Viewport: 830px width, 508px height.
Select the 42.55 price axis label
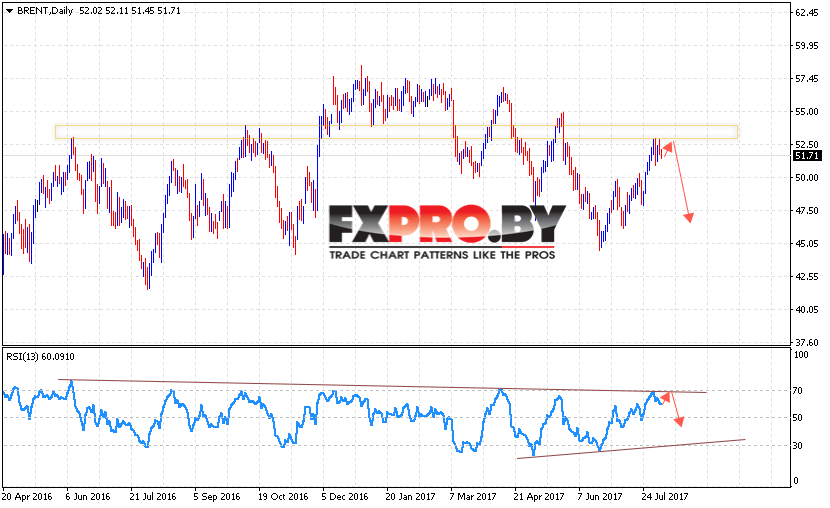point(807,276)
